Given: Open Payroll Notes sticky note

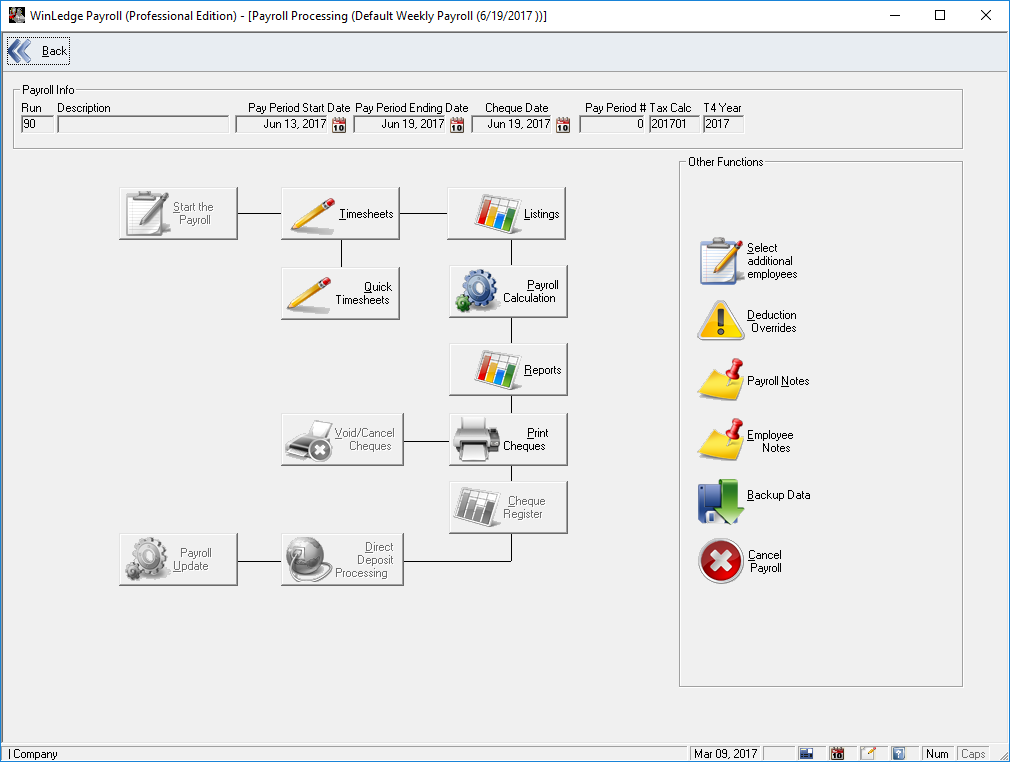Looking at the screenshot, I should [721, 381].
